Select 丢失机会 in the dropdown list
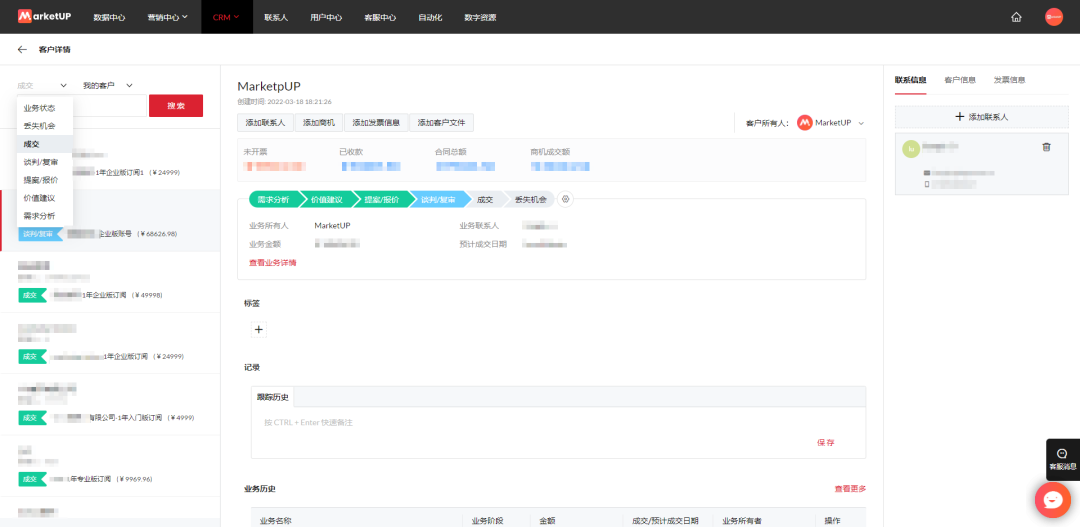Image resolution: width=1080 pixels, height=527 pixels. [45, 126]
